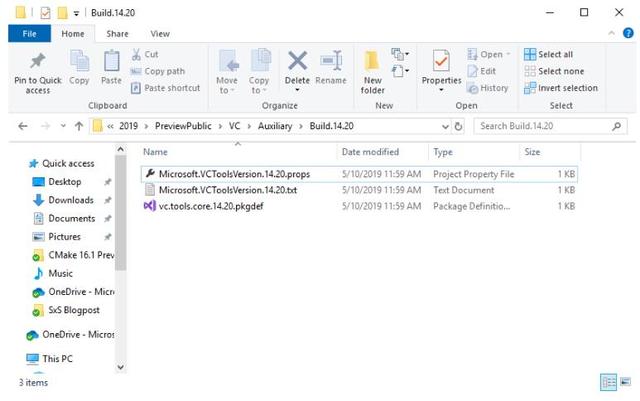This screenshot has height=401, width=640.
Task: Expand the Delete dropdown arrow
Action: click(x=298, y=89)
